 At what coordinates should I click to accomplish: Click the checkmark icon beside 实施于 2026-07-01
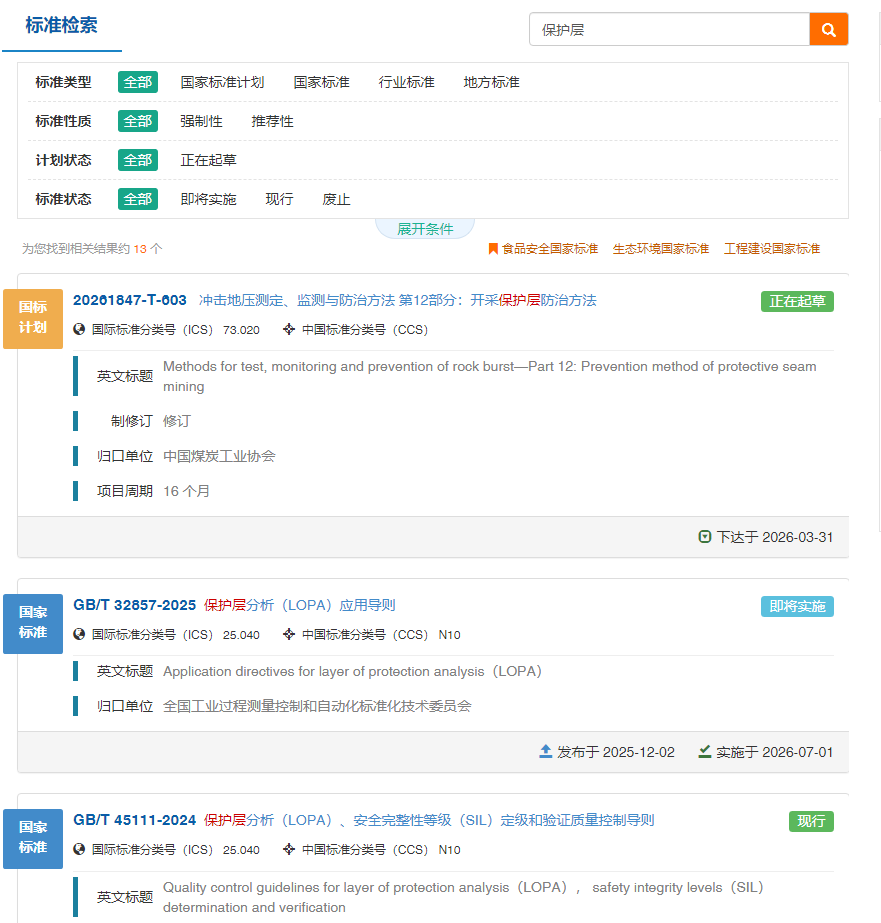[x=705, y=752]
